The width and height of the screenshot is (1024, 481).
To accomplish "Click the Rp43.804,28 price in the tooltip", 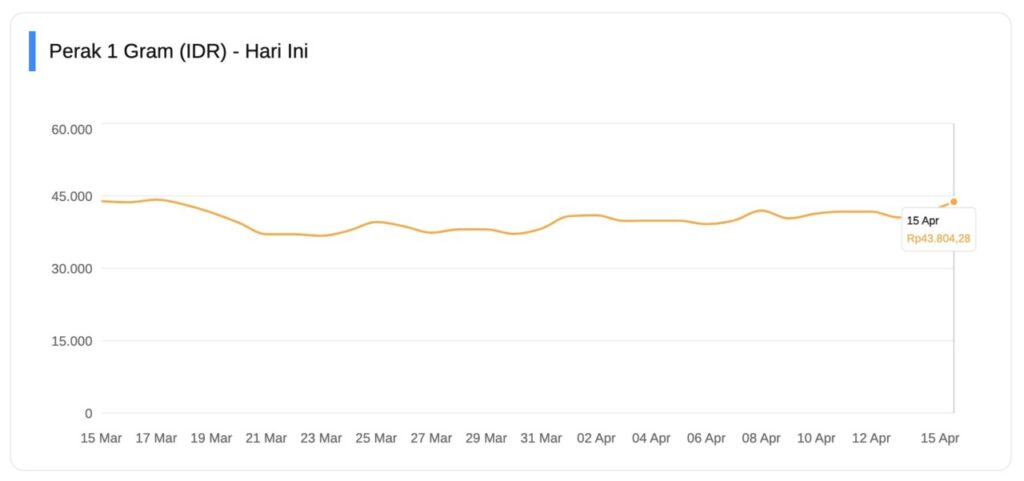I will tap(939, 238).
